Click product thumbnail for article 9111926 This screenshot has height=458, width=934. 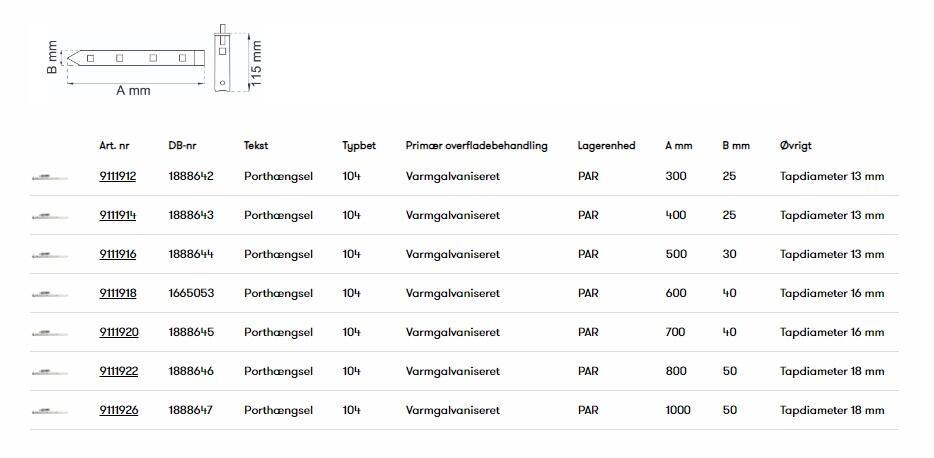click(49, 411)
